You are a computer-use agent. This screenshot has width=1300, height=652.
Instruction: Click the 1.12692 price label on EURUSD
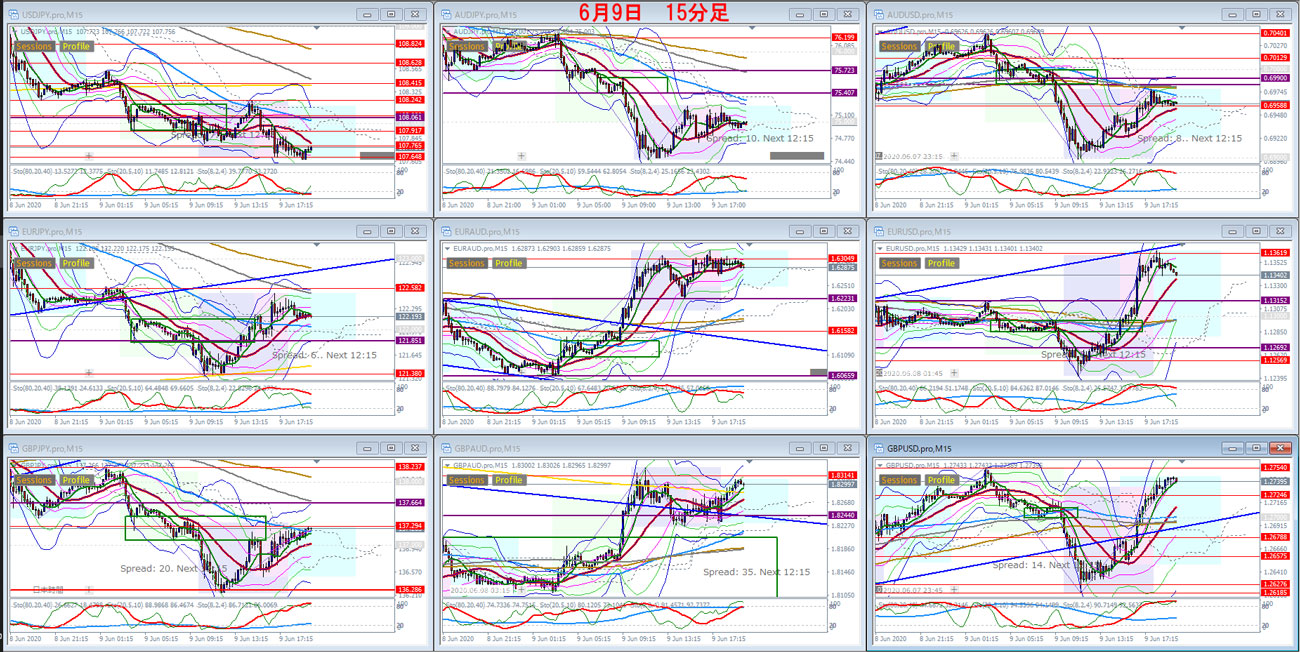[x=1274, y=348]
